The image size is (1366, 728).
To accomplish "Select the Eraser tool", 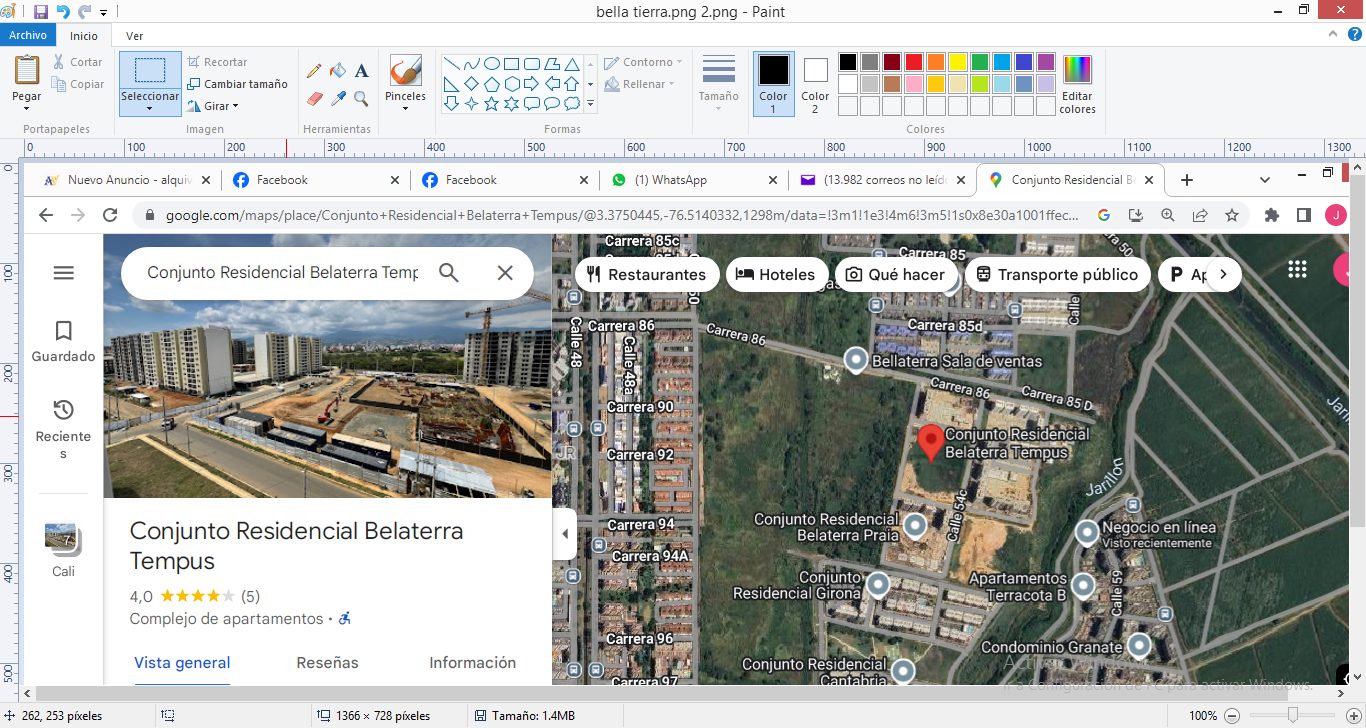I will pos(314,99).
